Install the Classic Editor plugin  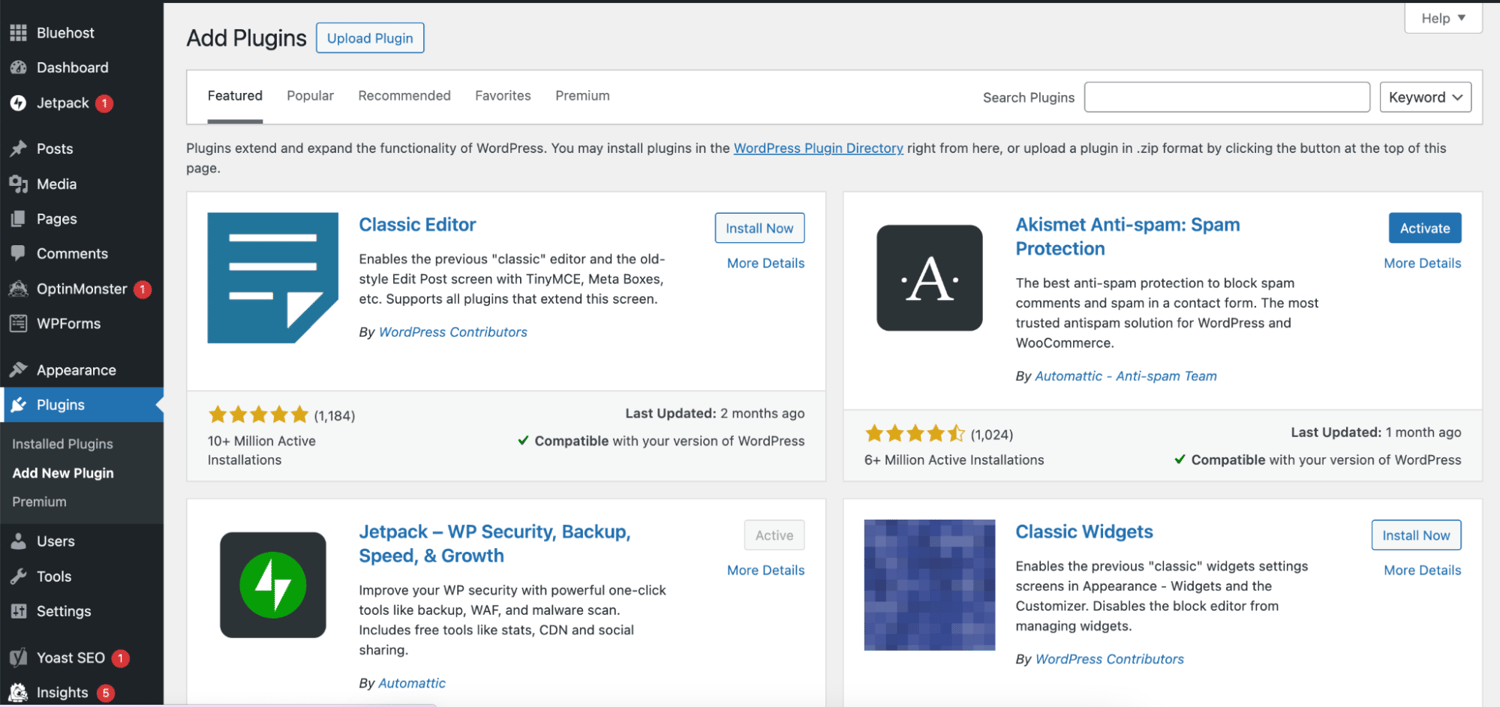coord(760,228)
